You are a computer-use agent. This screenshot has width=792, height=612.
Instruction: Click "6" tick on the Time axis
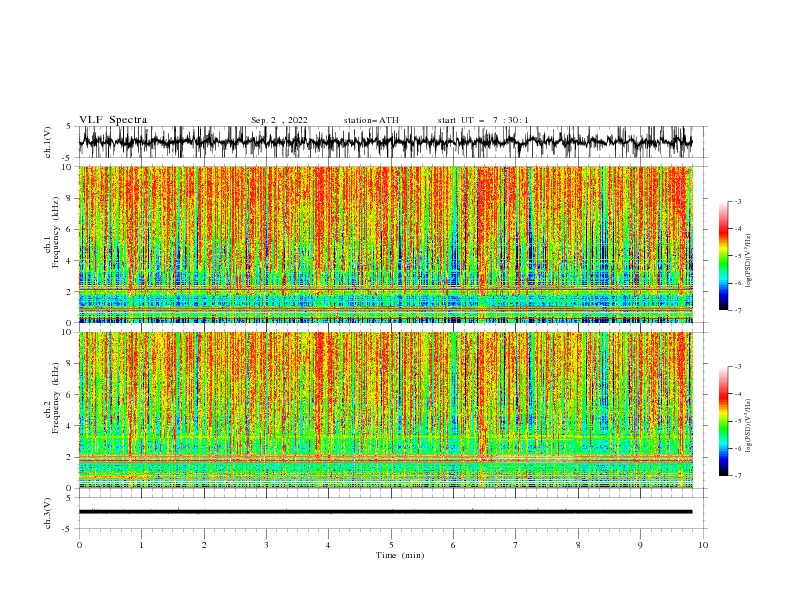[454, 545]
